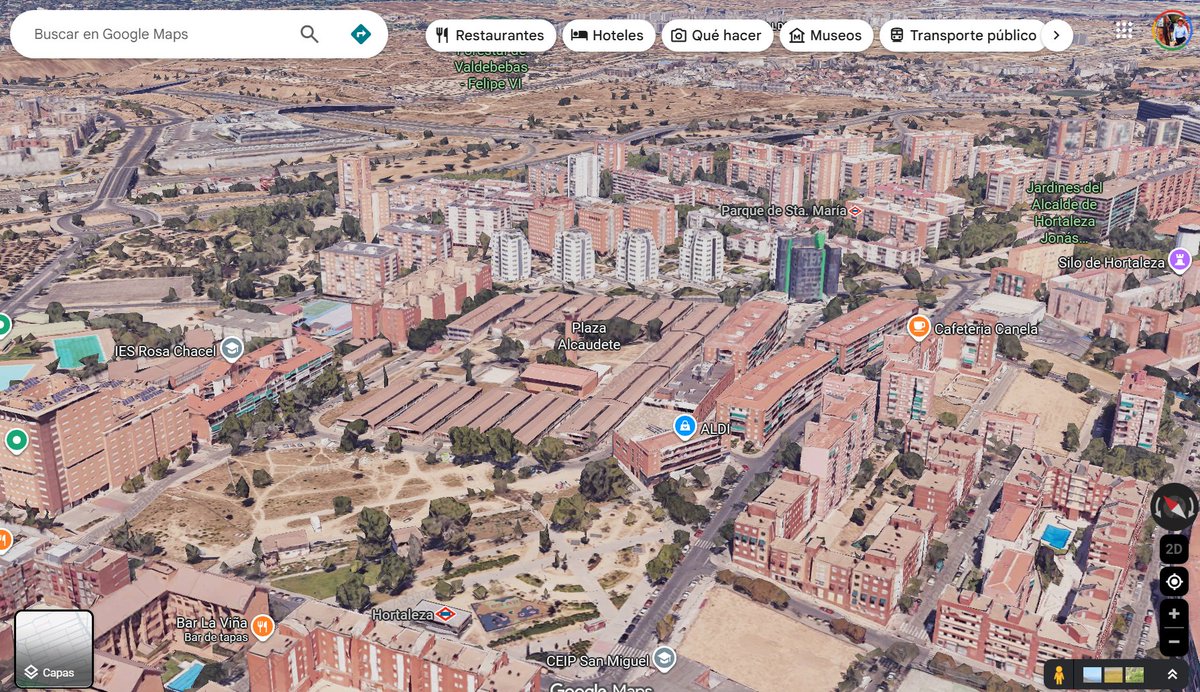Viewport: 1200px width, 692px height.
Task: Select the Bar La Viña restaurant marker
Action: coord(262,627)
